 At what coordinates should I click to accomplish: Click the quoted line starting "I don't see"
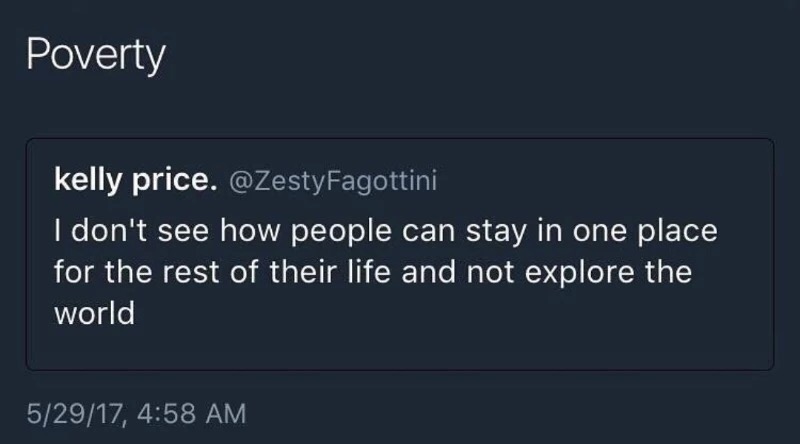385,231
